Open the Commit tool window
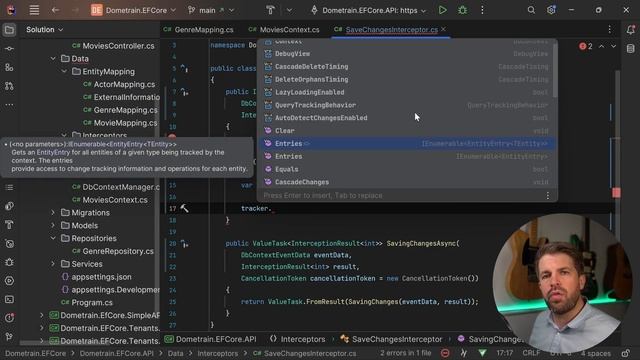The height and width of the screenshot is (360, 640). [x=9, y=49]
